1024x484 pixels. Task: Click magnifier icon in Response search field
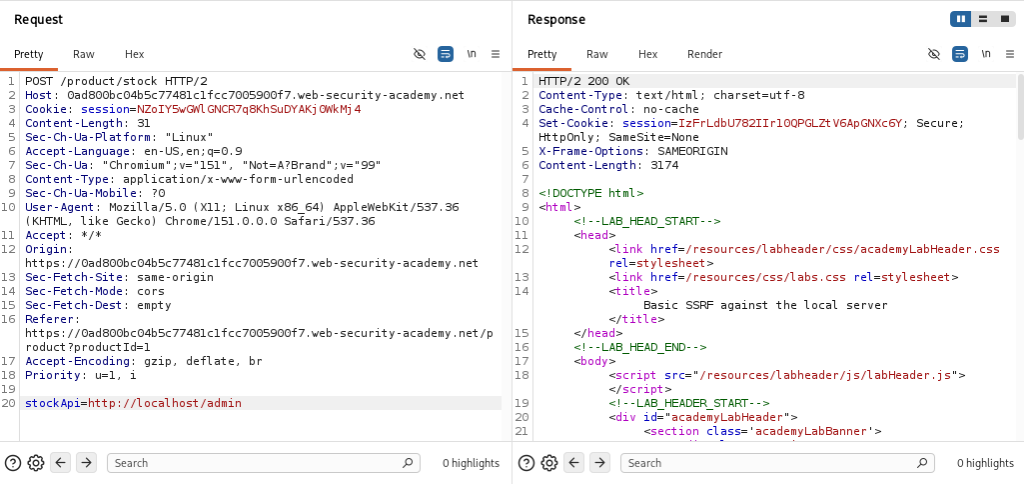(921, 463)
